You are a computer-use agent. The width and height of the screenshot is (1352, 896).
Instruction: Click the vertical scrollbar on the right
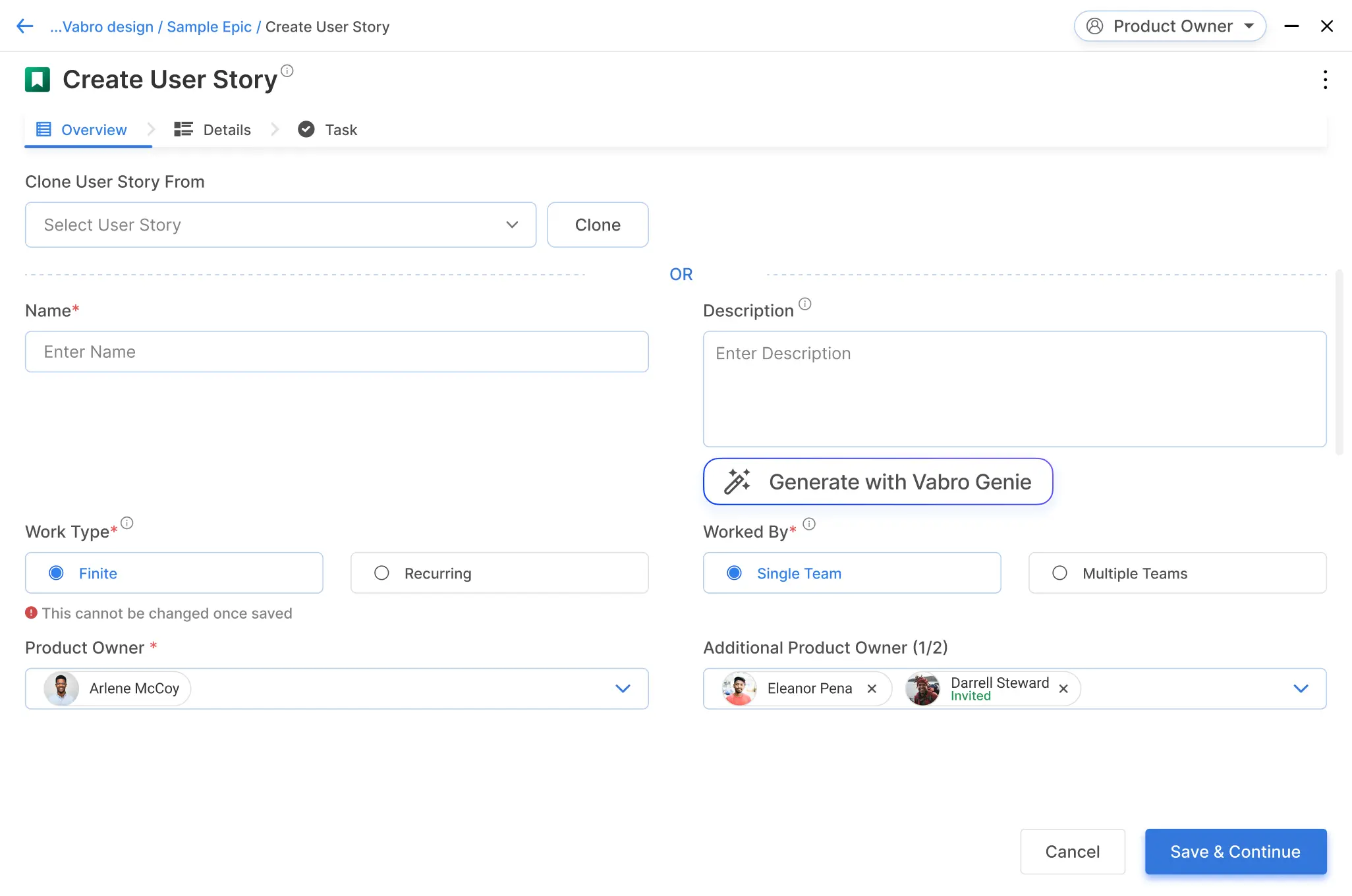pos(1339,362)
